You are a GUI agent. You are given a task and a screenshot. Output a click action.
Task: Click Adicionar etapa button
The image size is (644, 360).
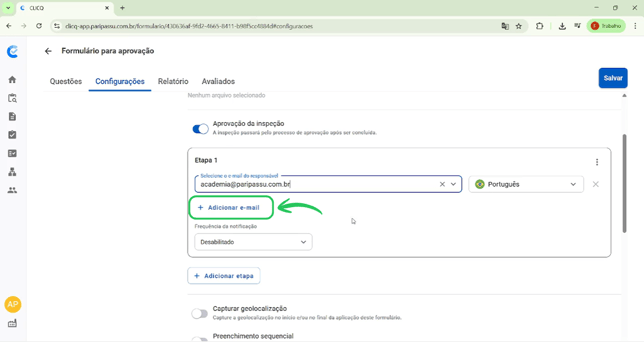224,276
